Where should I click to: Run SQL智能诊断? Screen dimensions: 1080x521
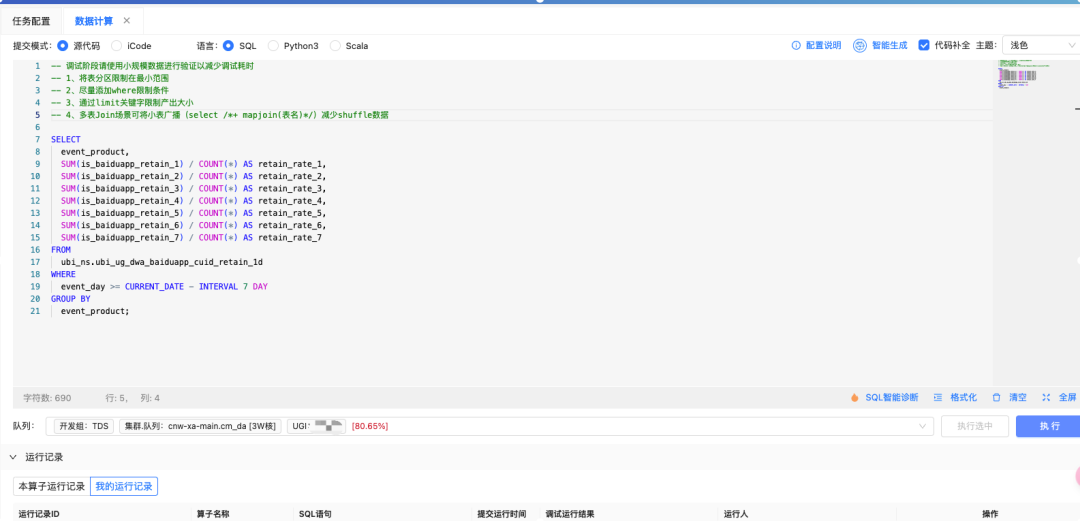(x=891, y=398)
